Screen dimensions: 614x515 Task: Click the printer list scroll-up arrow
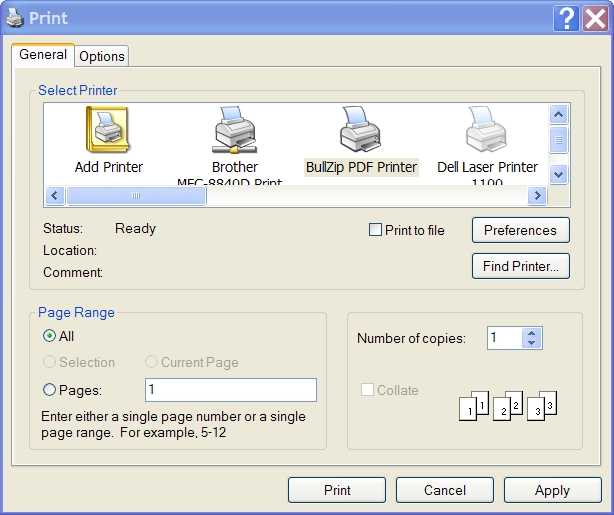pos(559,115)
